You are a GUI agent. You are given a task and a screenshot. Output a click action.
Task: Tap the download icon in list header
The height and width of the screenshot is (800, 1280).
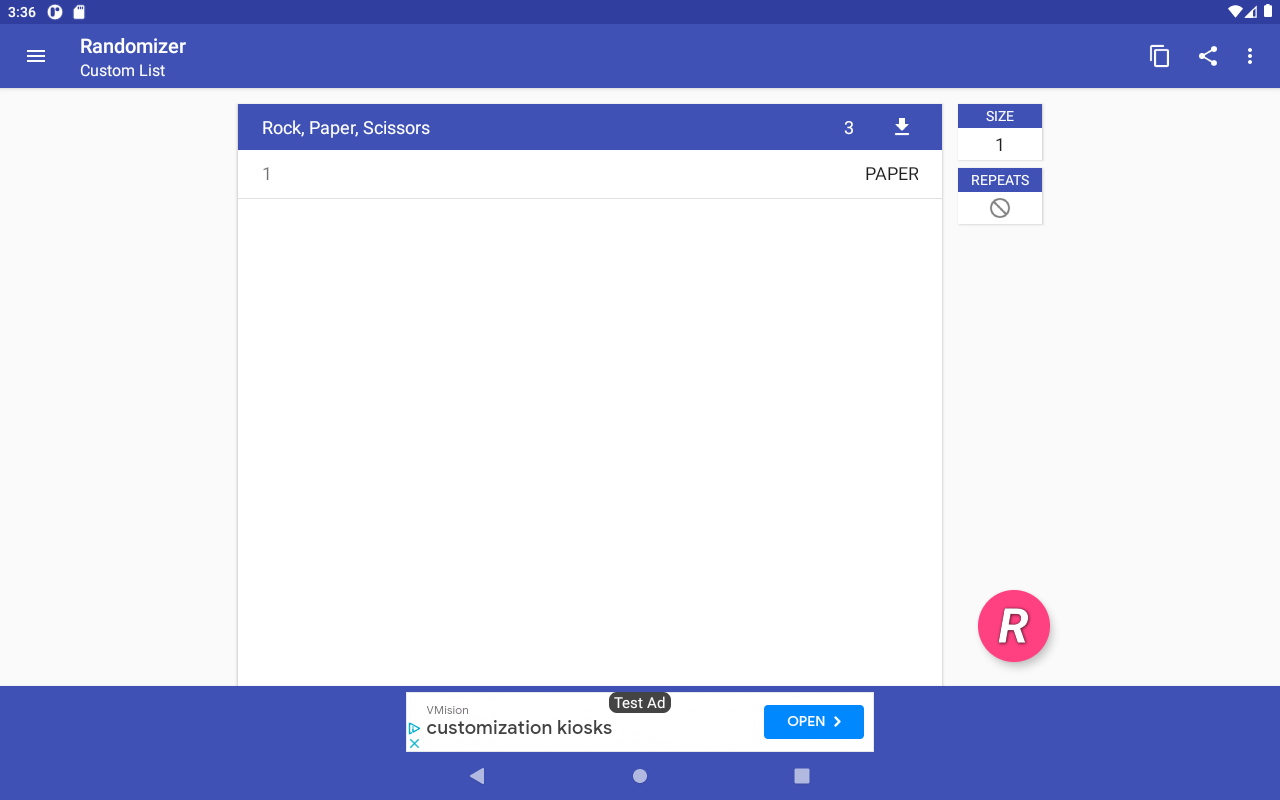pyautogui.click(x=902, y=127)
